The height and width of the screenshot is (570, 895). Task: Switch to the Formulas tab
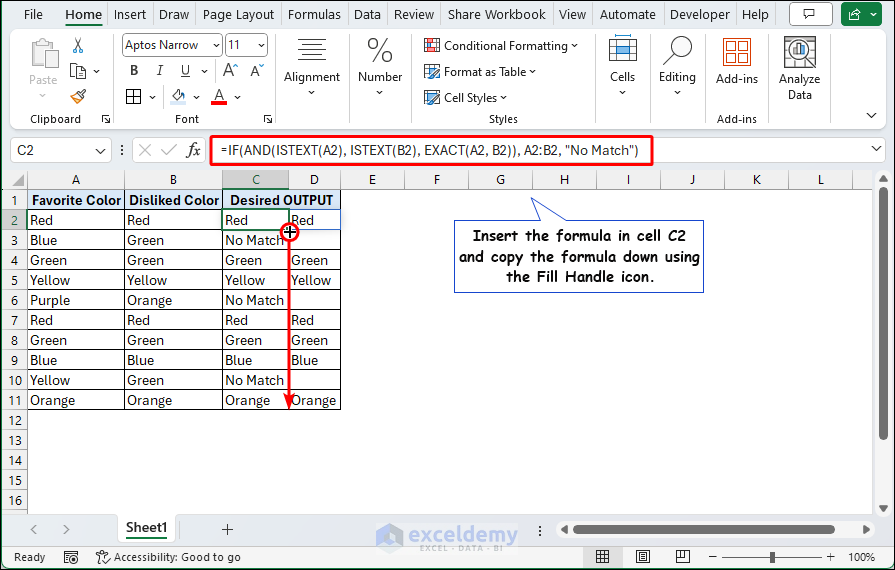314,15
